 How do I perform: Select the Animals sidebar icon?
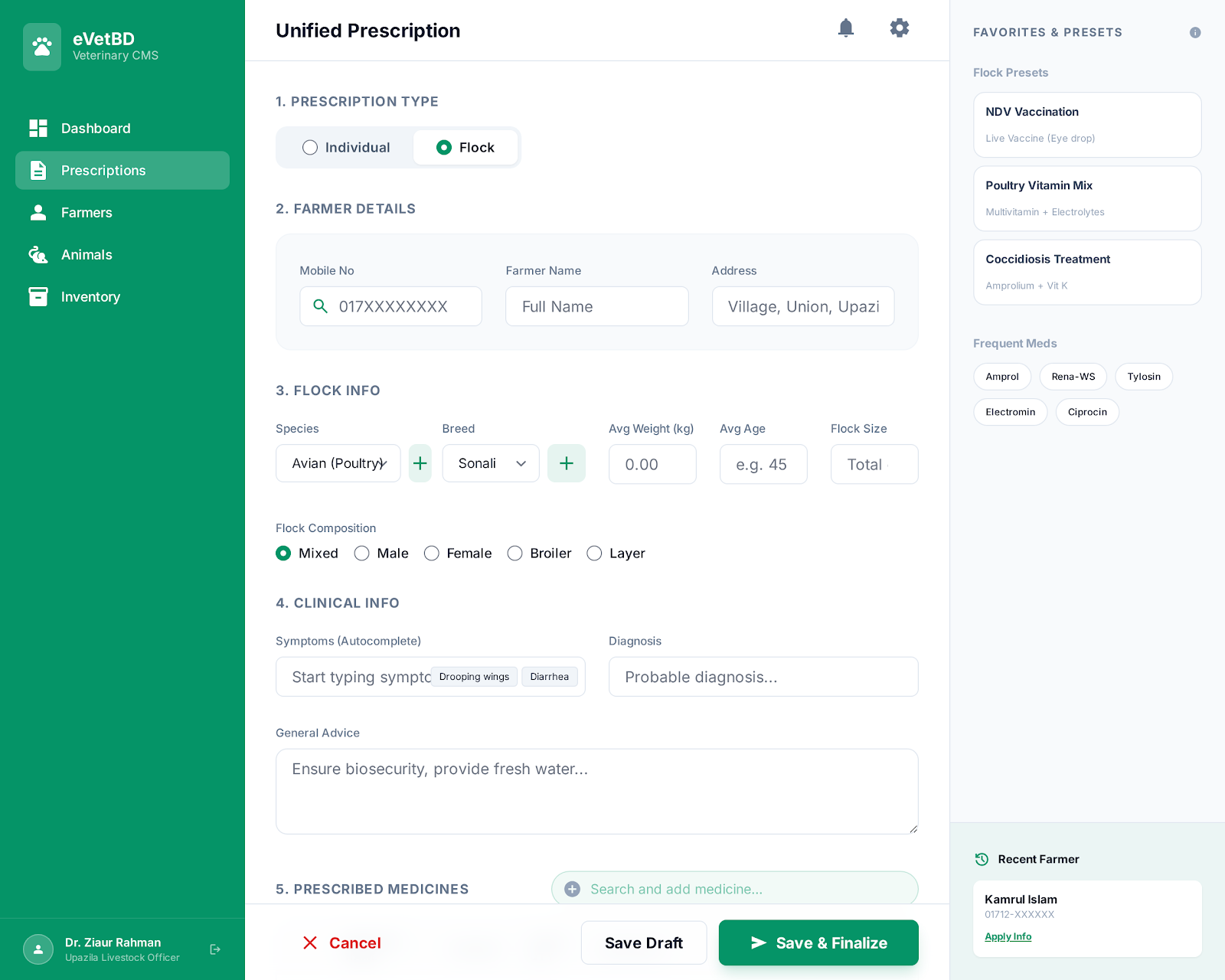(38, 254)
